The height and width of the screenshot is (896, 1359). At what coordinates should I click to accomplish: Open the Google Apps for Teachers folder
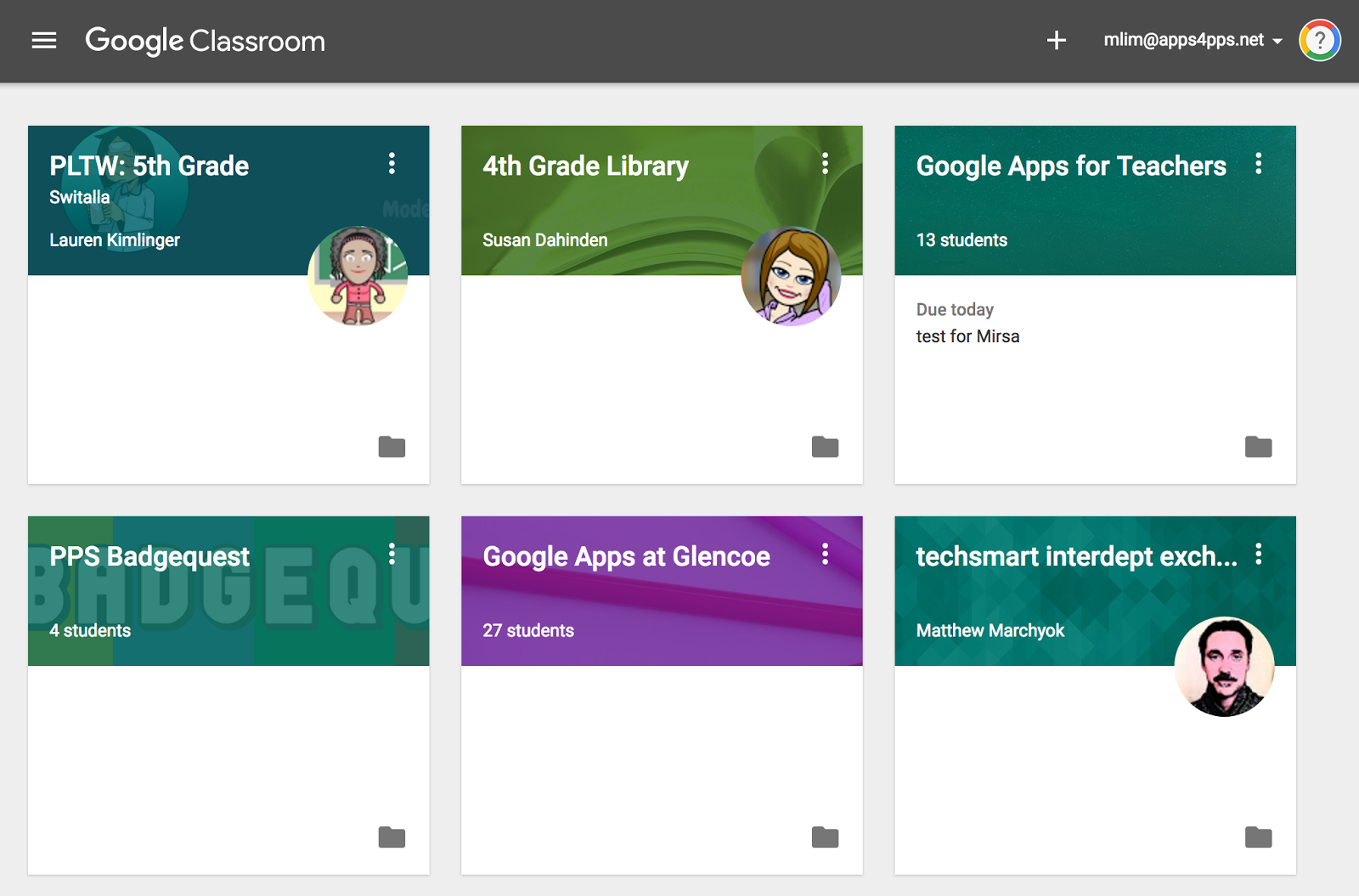(x=1257, y=446)
